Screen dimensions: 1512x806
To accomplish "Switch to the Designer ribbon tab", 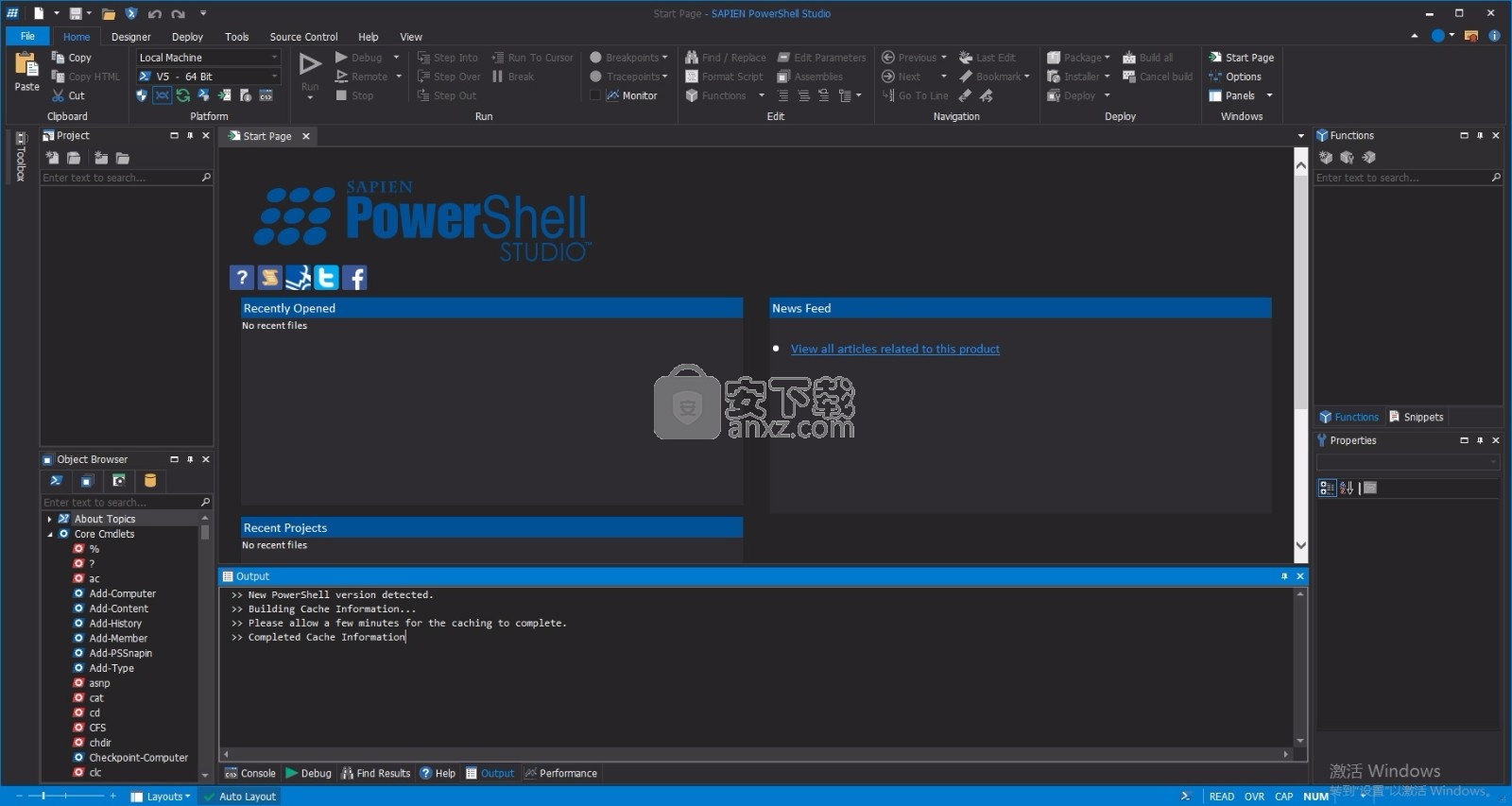I will click(130, 37).
